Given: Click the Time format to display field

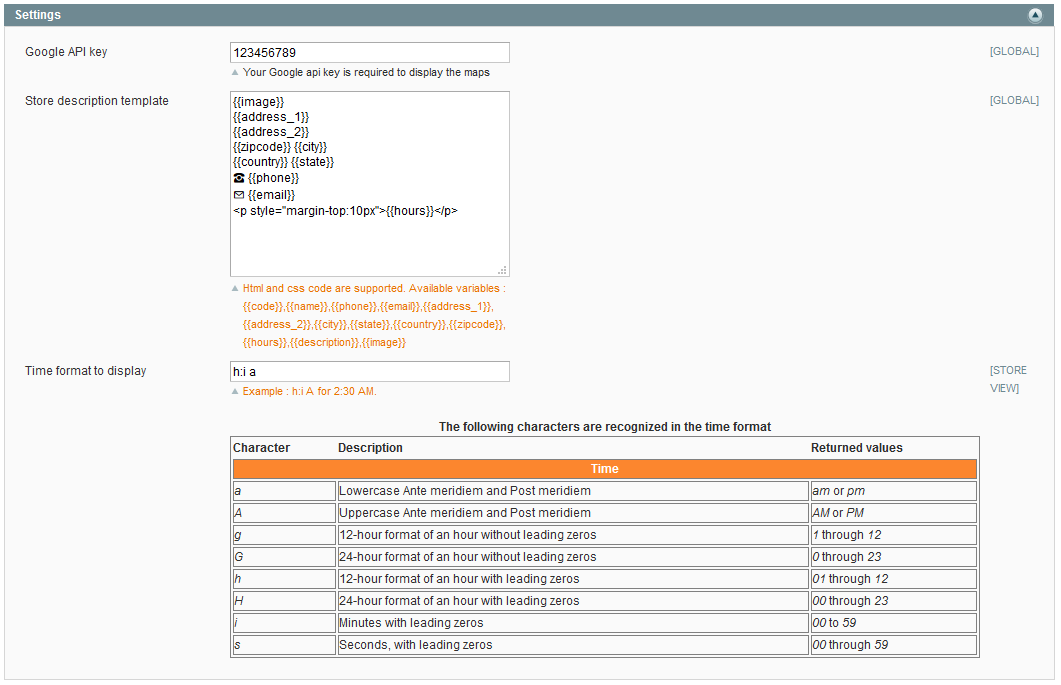Looking at the screenshot, I should tap(369, 372).
